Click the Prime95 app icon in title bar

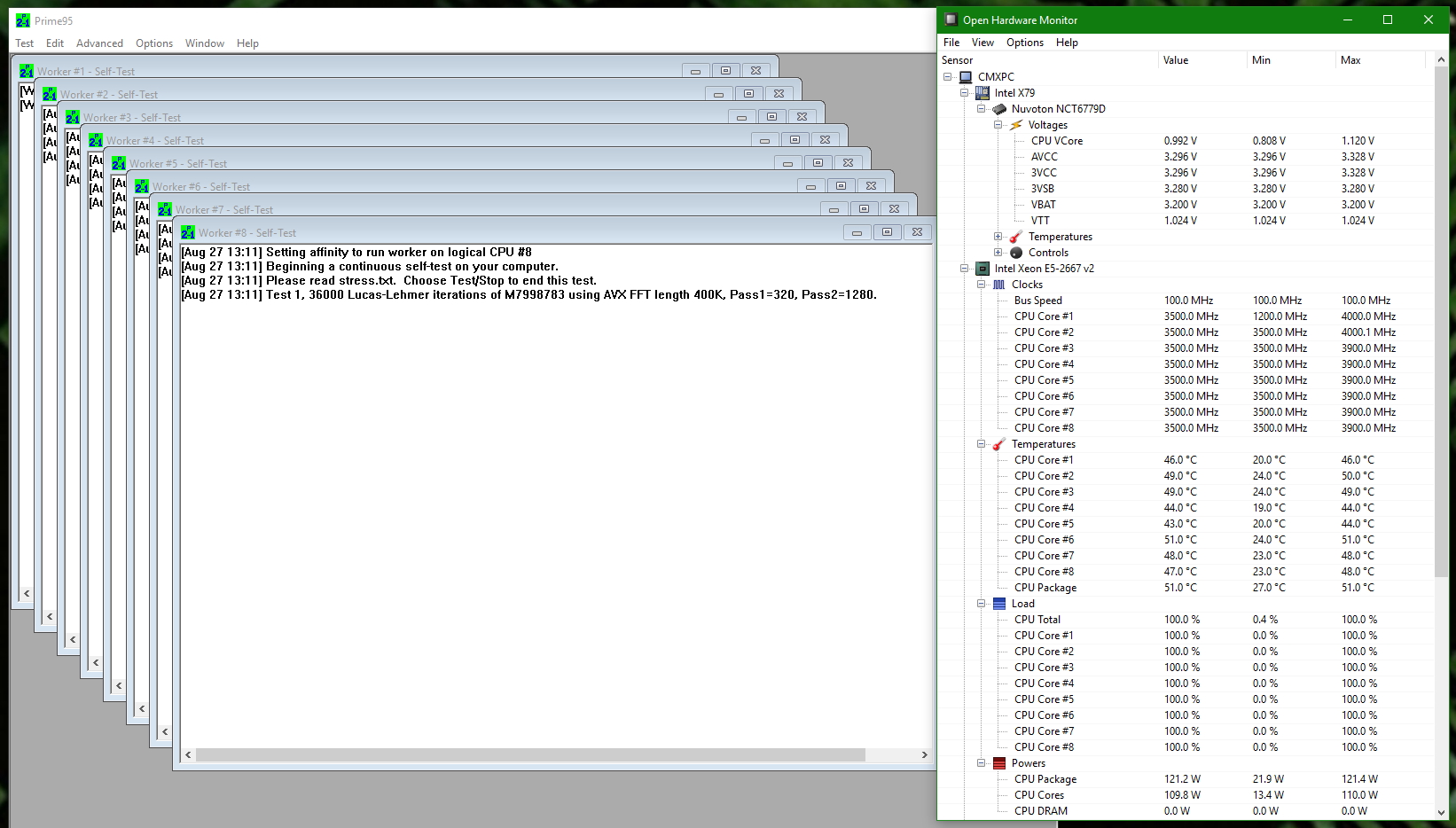pos(23,20)
